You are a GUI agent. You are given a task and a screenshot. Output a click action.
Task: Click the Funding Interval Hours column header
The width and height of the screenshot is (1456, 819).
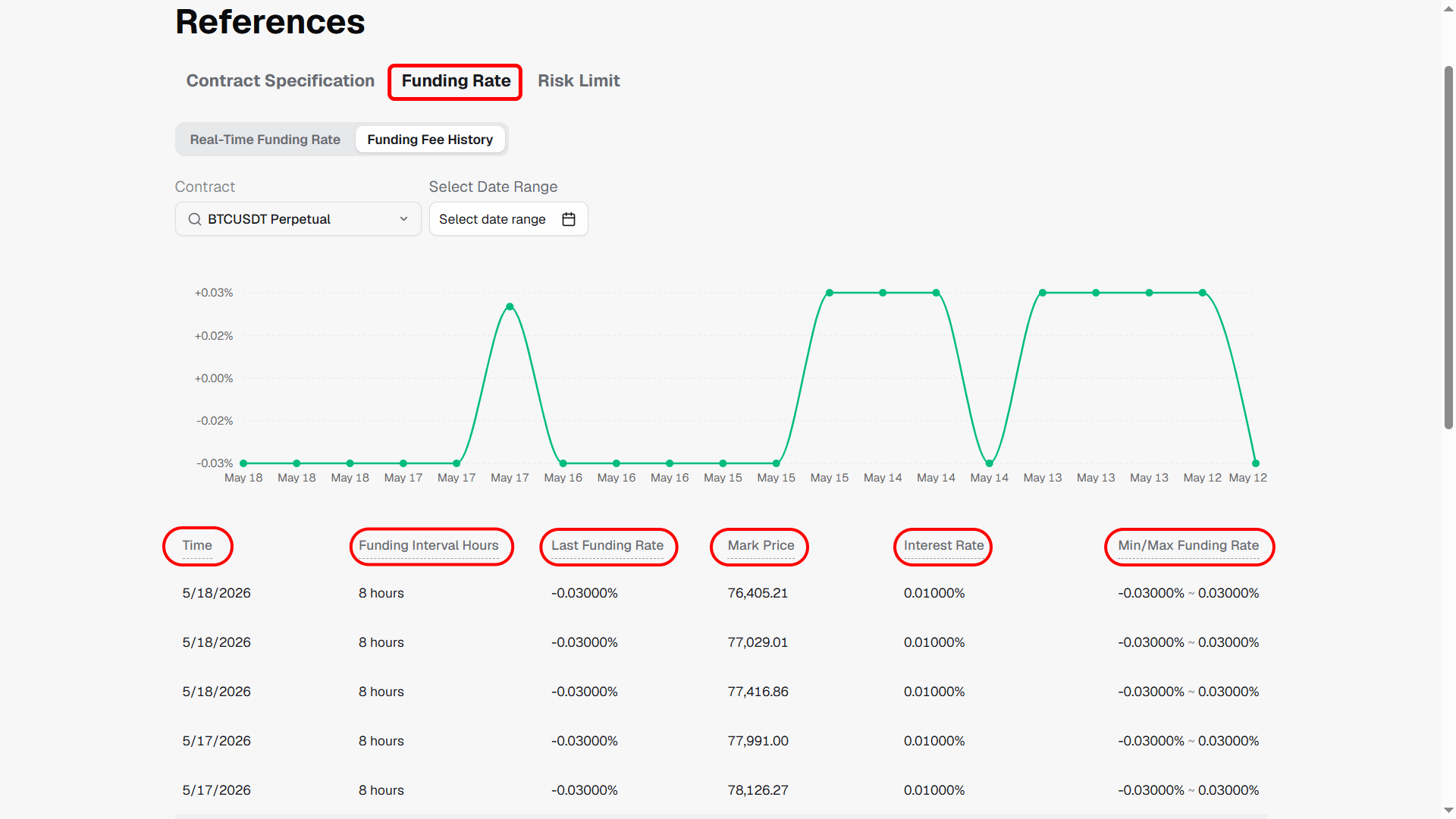click(x=428, y=545)
